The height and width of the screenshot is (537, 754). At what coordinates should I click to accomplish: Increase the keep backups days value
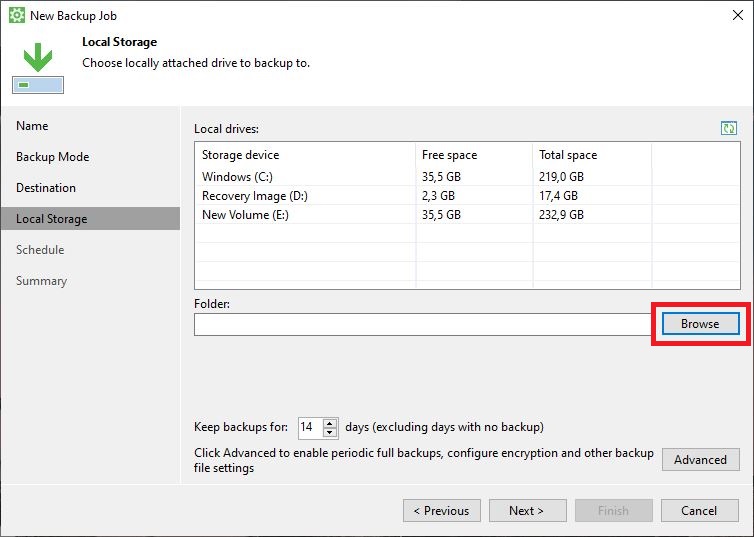coord(329,424)
